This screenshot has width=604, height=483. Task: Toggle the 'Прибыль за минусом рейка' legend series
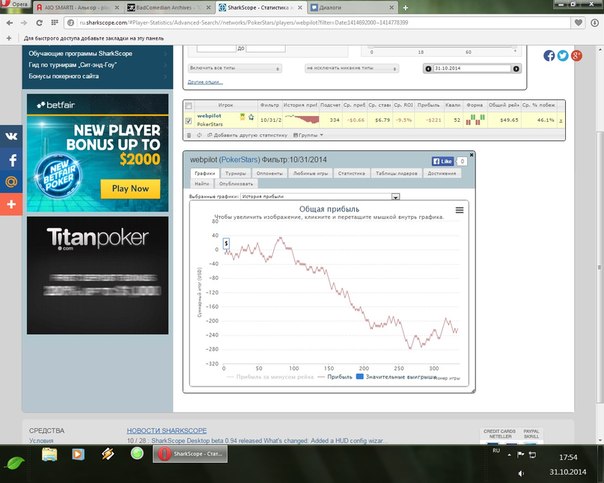point(270,377)
